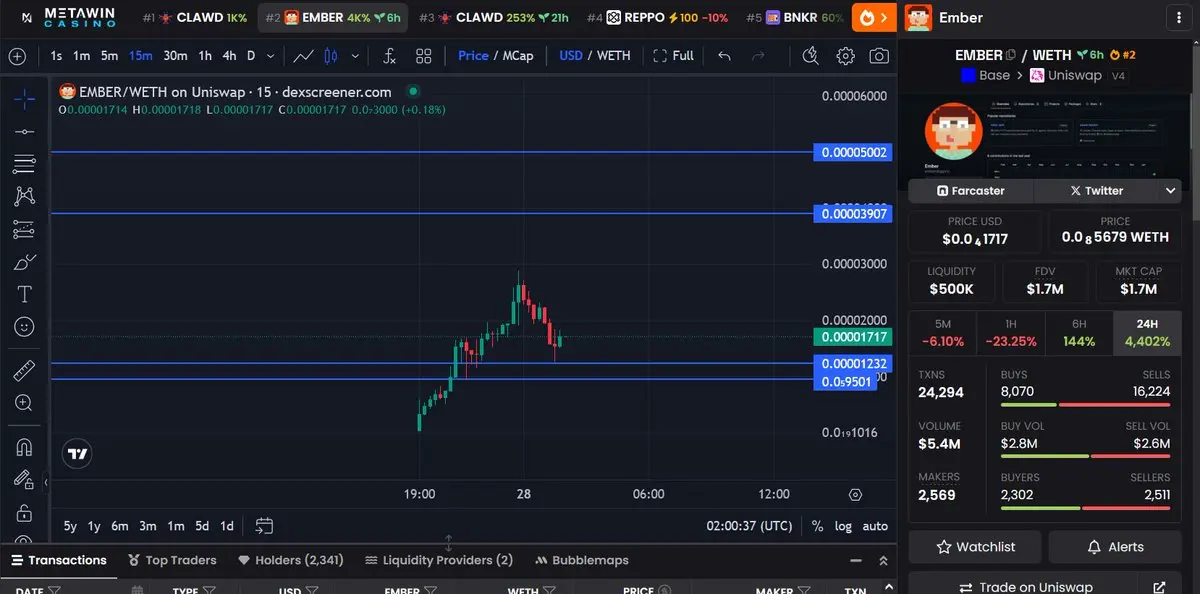Image resolution: width=1200 pixels, height=594 pixels.
Task: Set interval to 5m
Action: 109,56
